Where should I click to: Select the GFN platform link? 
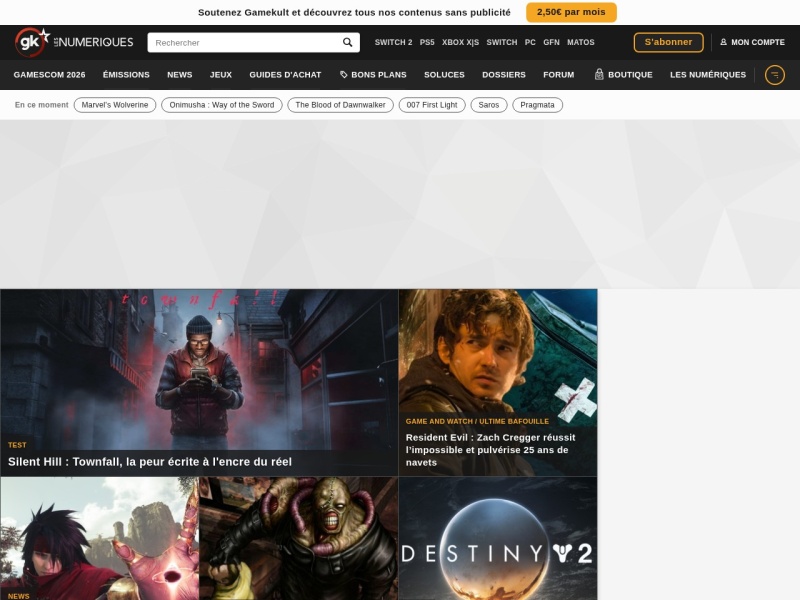pos(551,42)
